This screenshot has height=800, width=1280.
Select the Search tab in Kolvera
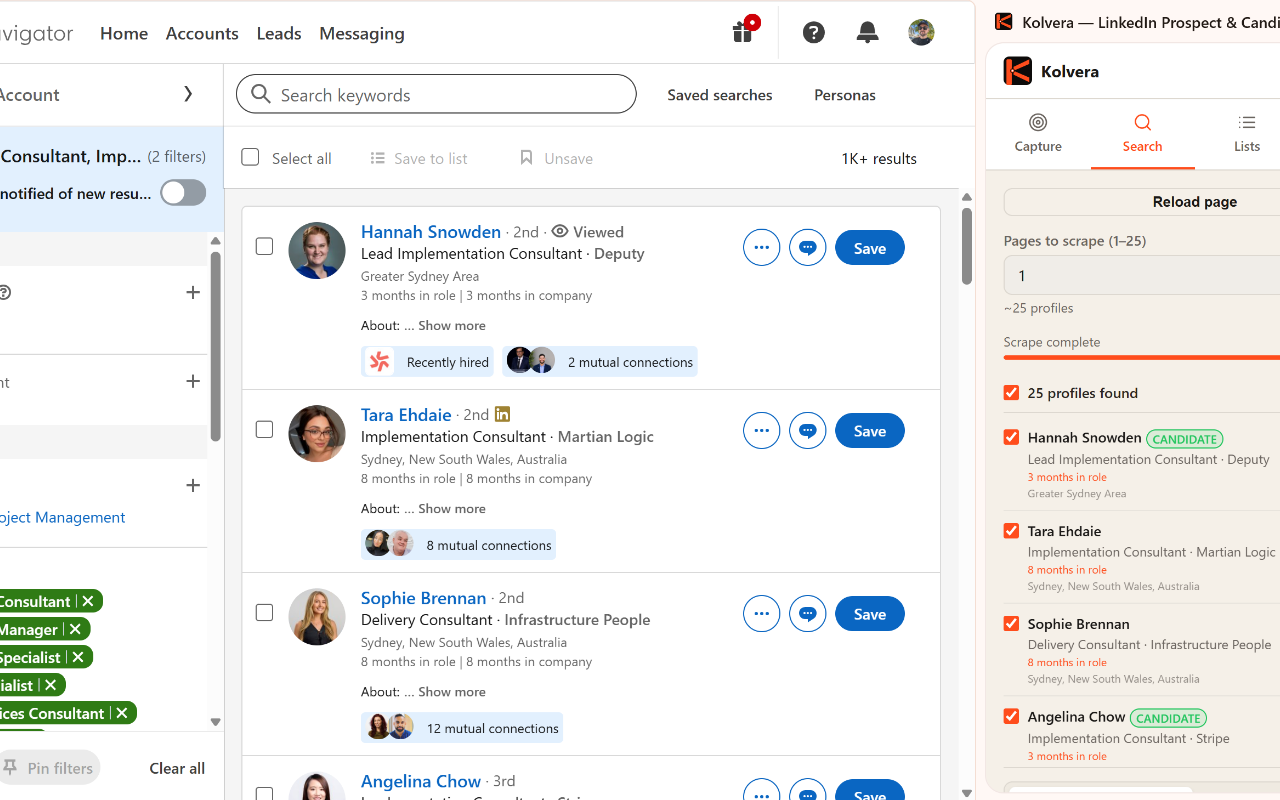[1142, 133]
